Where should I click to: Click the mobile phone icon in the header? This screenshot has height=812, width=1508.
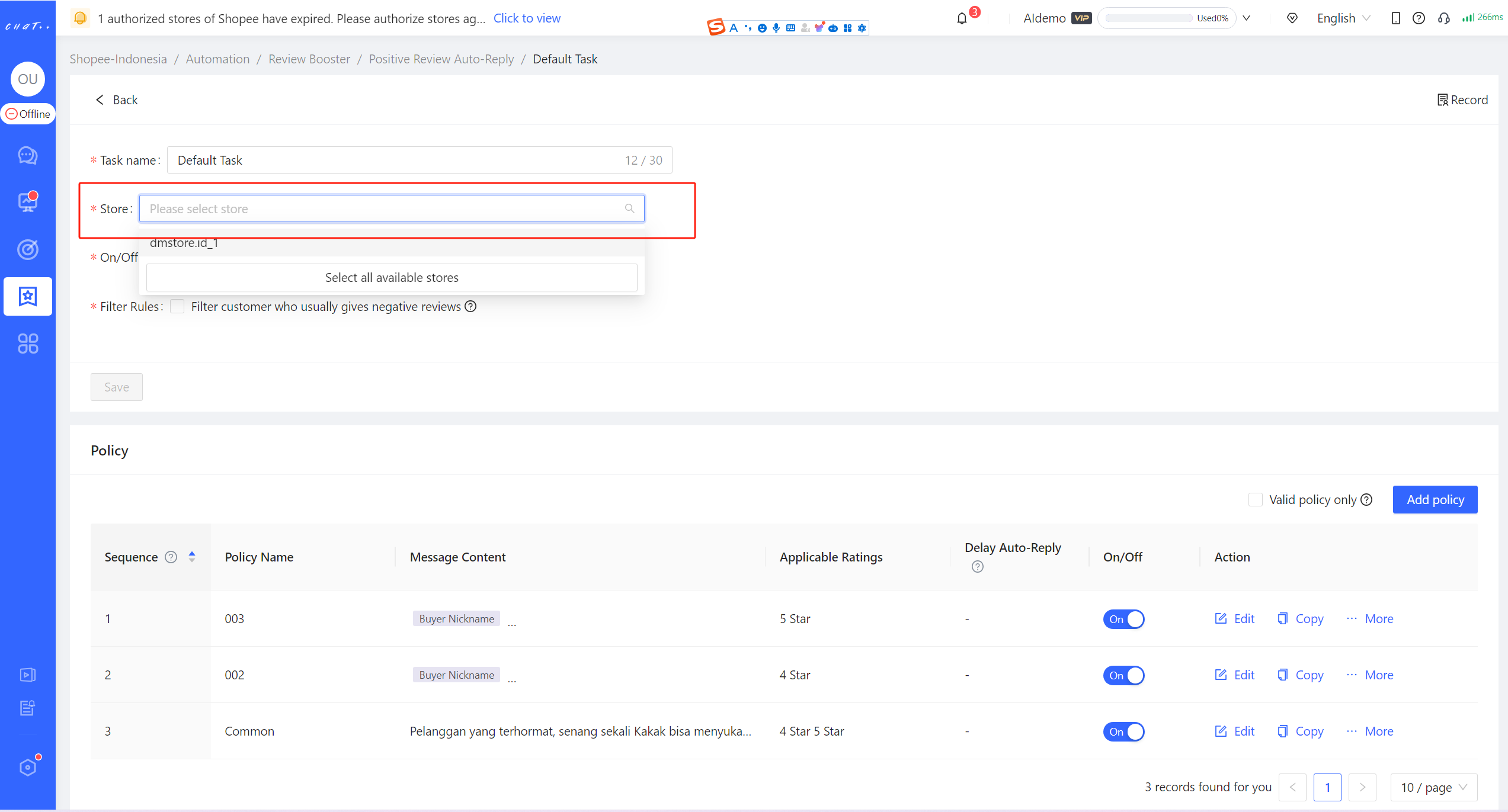(x=1395, y=18)
